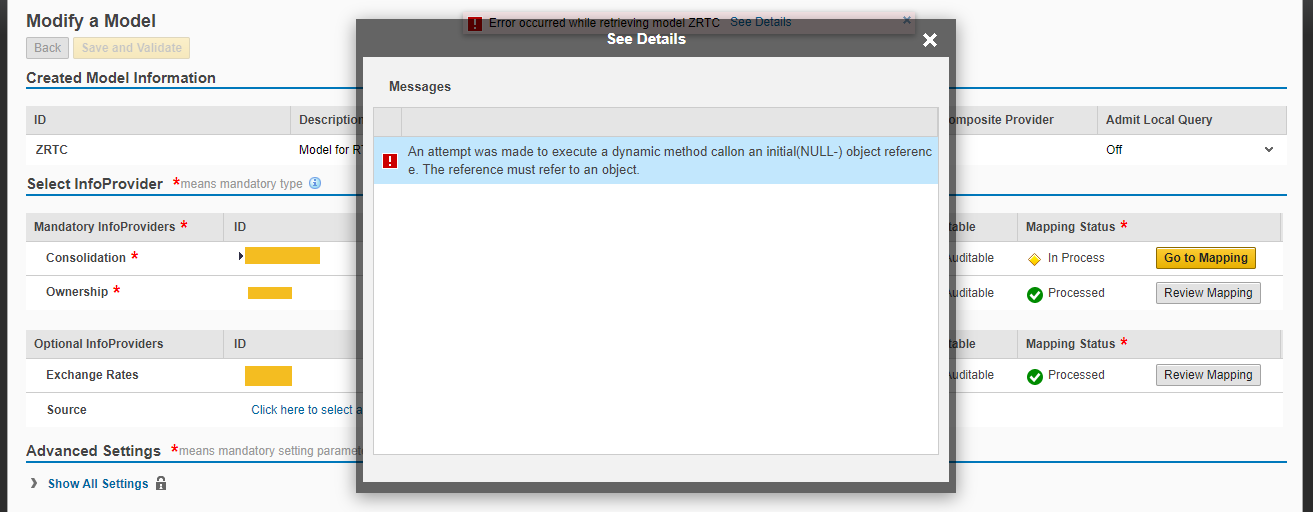Open the Admit Local Query dropdown
The height and width of the screenshot is (512, 1313).
click(x=1269, y=150)
